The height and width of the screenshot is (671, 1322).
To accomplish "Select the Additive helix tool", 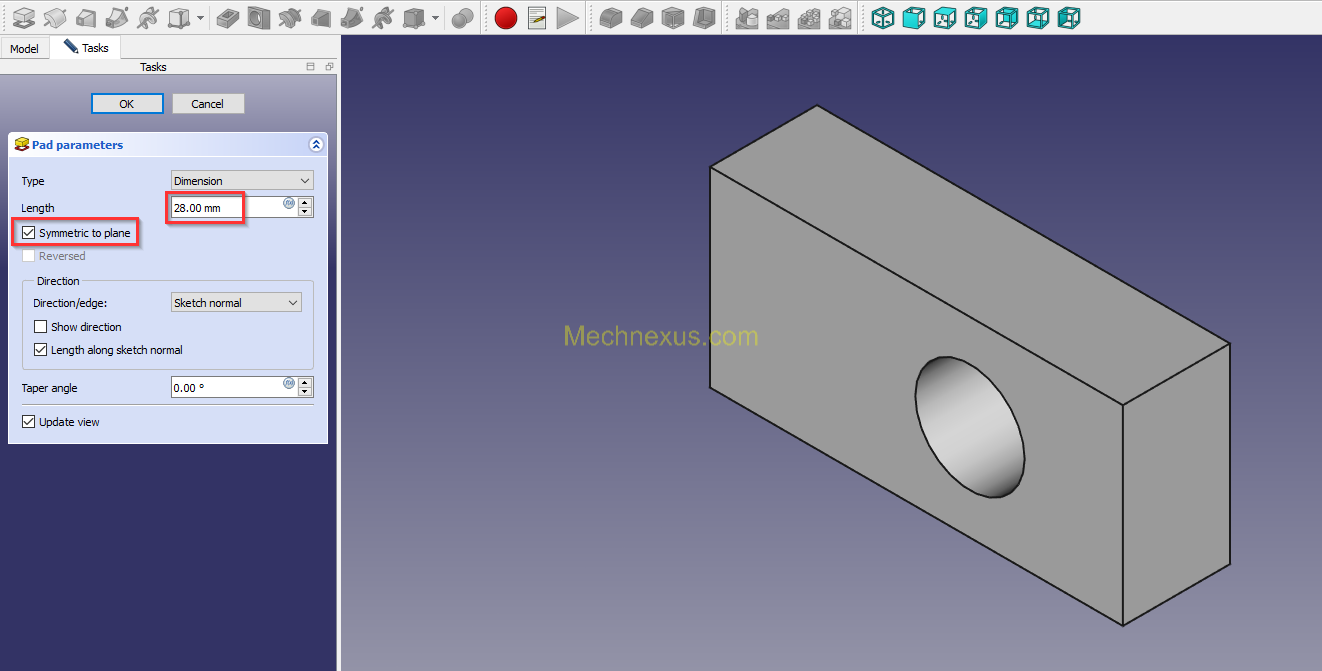I will click(x=148, y=17).
